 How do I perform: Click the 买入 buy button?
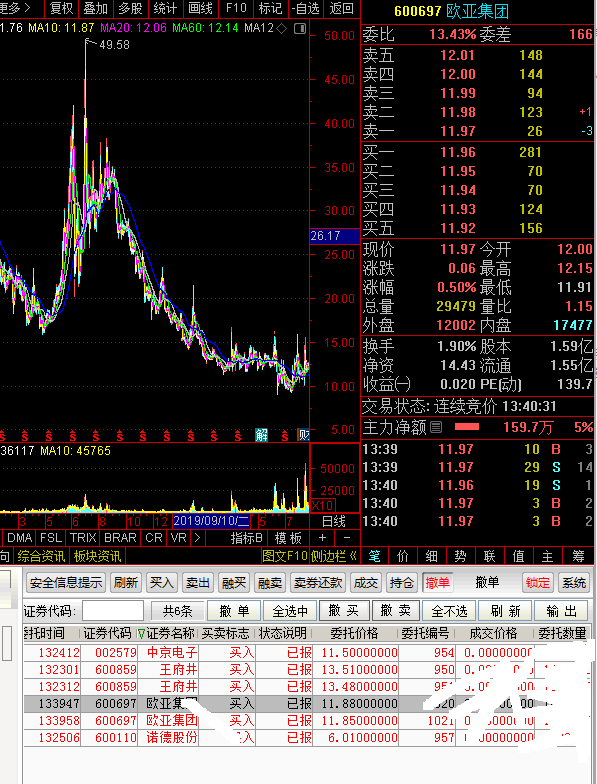point(162,582)
